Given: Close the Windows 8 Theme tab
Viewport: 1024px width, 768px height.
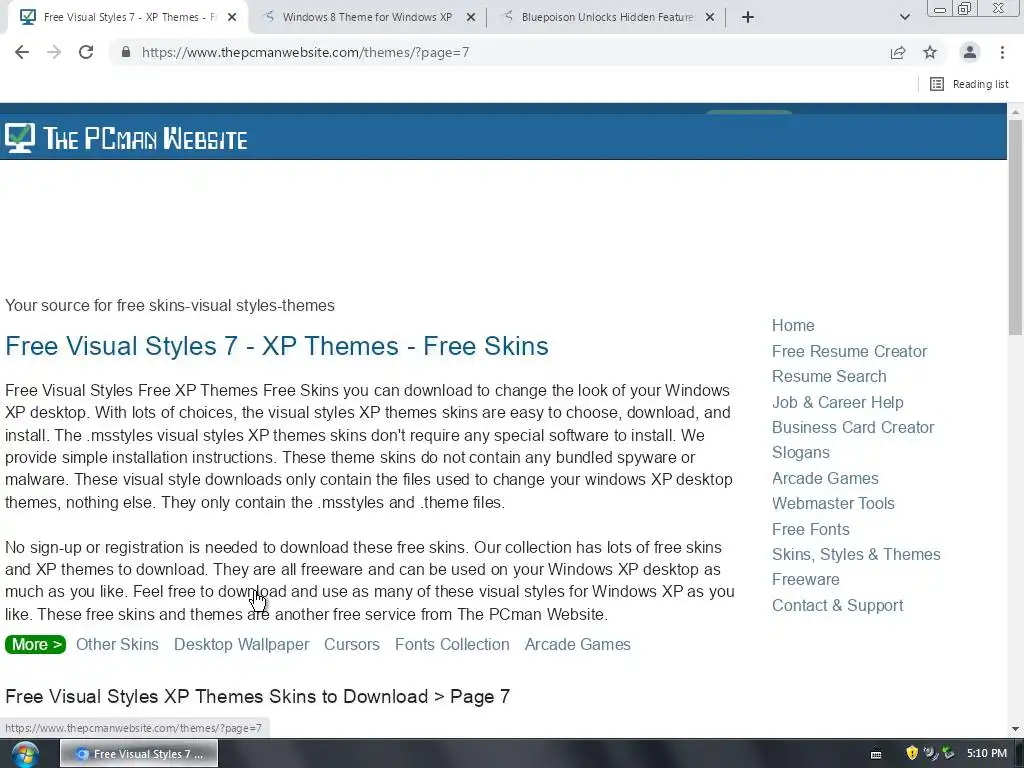Looking at the screenshot, I should pos(471,17).
